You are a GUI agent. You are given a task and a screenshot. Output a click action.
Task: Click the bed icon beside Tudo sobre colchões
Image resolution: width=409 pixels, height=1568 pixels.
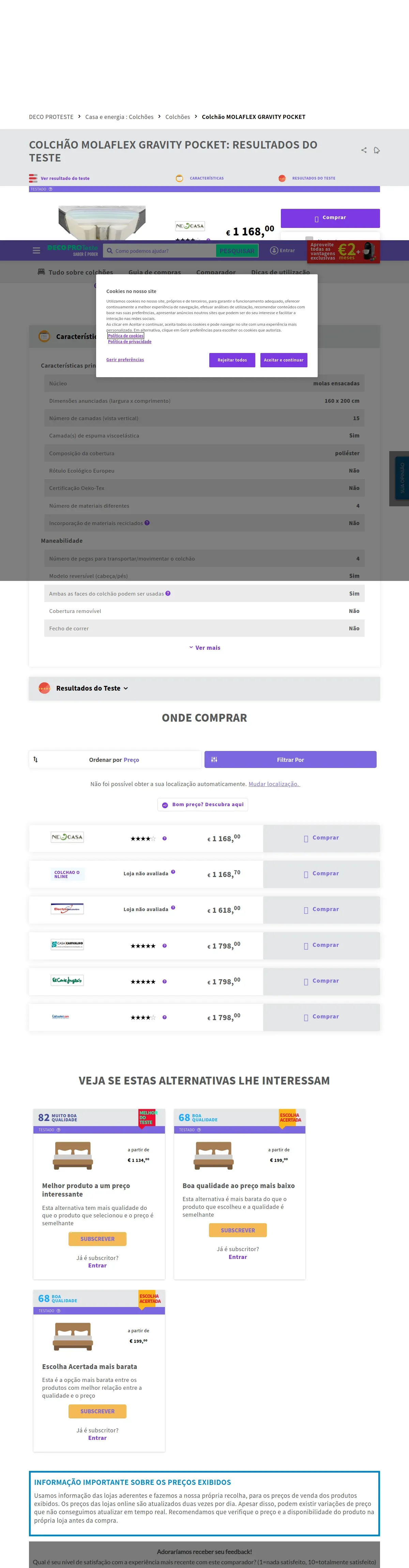tap(41, 272)
